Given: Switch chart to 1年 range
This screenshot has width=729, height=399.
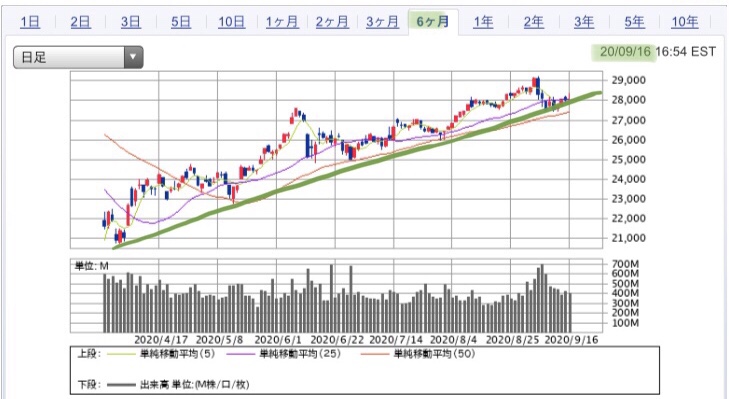Looking at the screenshot, I should (x=483, y=21).
